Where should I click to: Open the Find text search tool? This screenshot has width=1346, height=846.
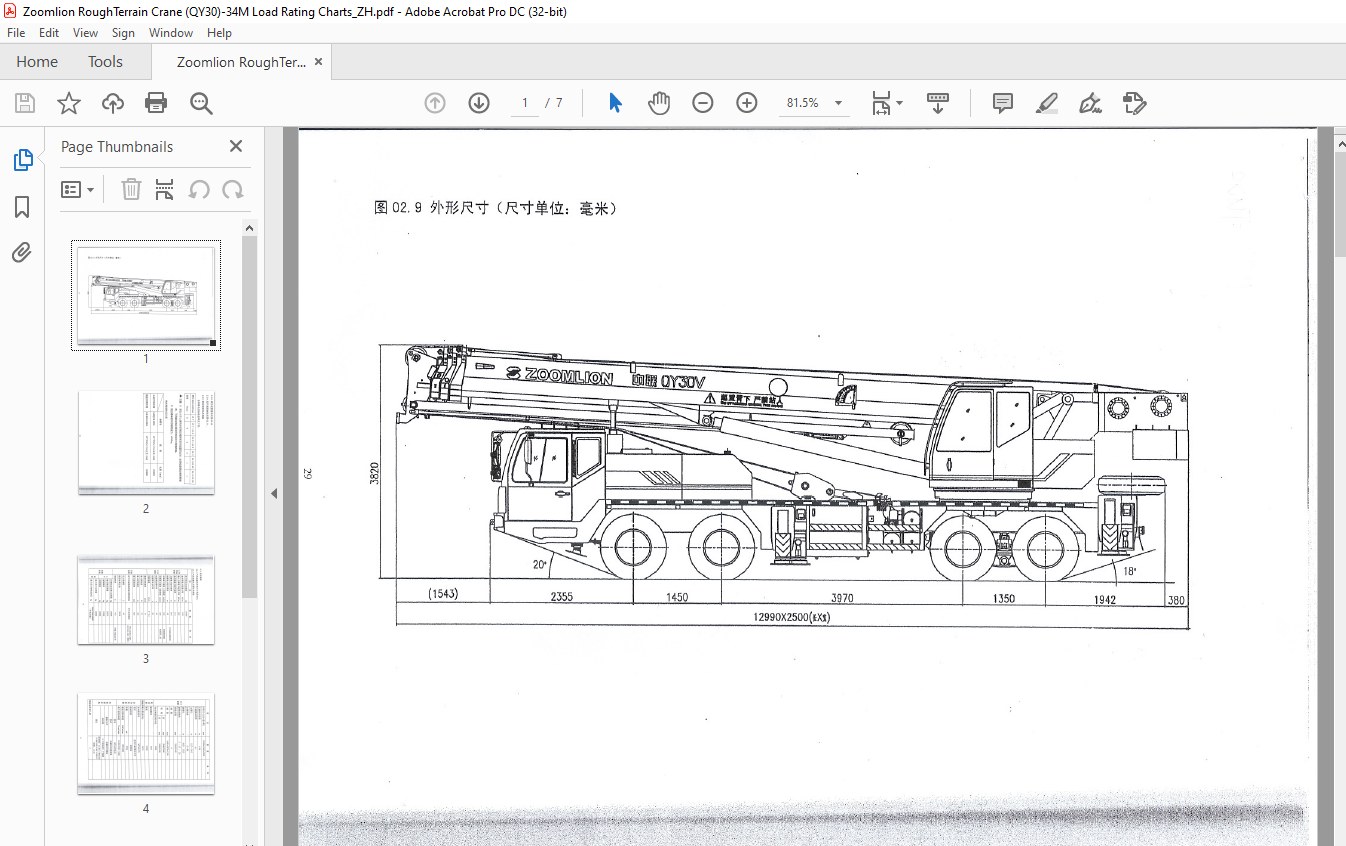click(x=201, y=103)
